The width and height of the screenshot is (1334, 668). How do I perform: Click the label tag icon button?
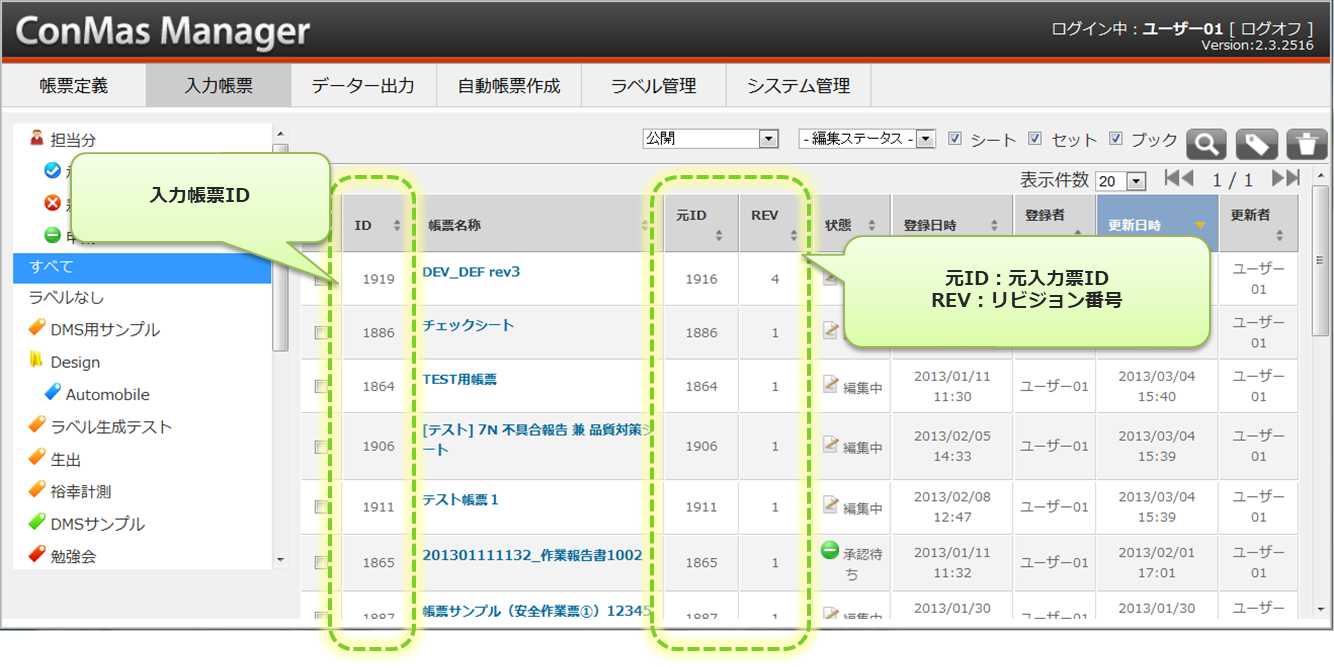coord(1256,144)
